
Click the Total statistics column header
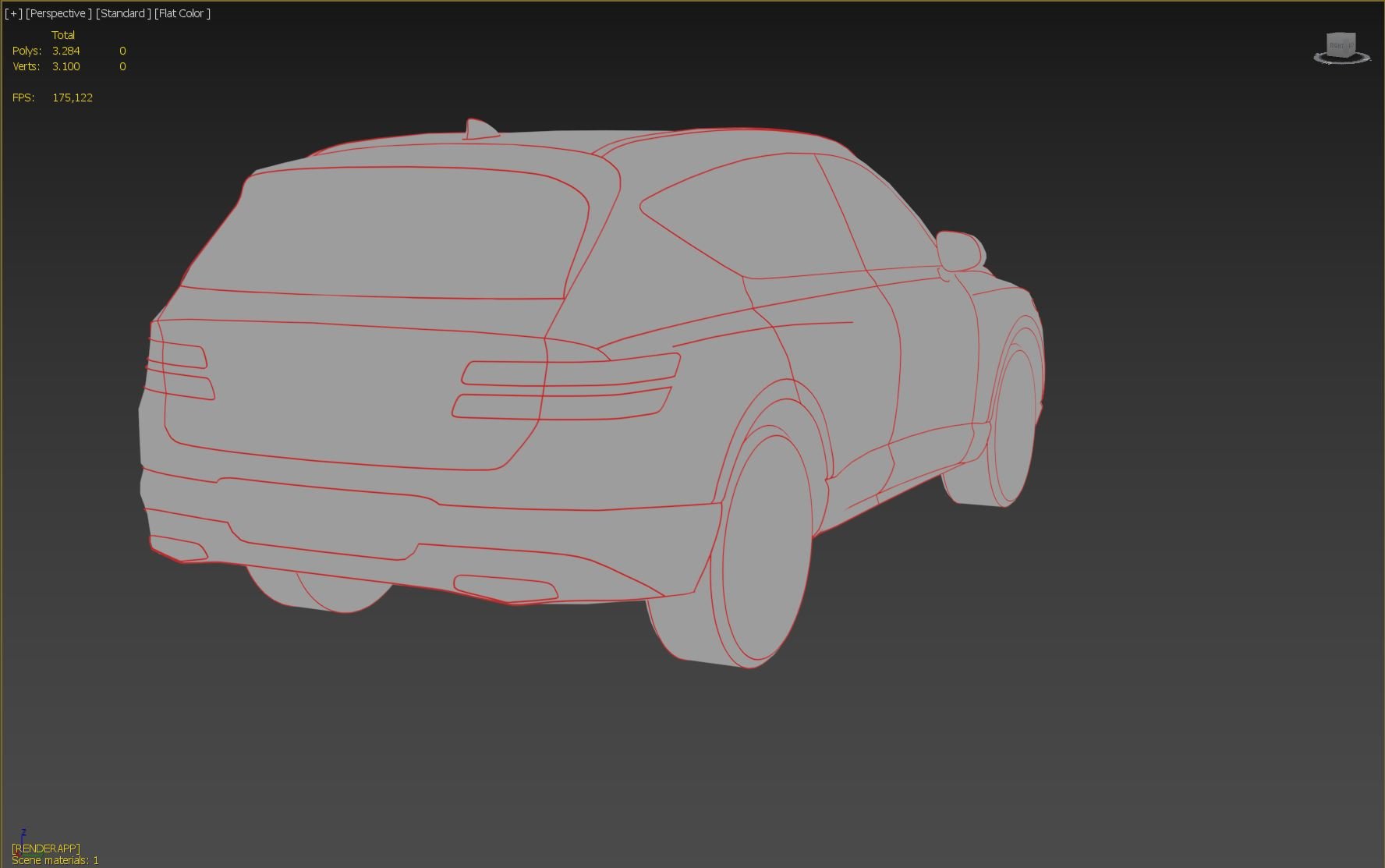[x=64, y=34]
